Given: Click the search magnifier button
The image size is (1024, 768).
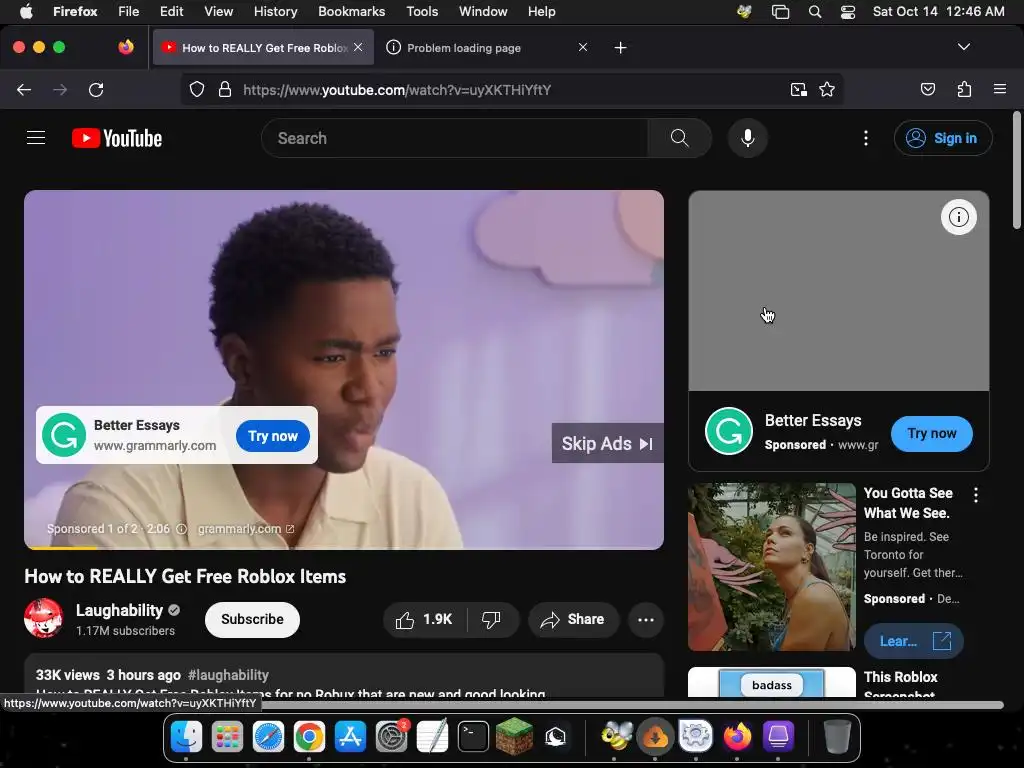Looking at the screenshot, I should 679,138.
